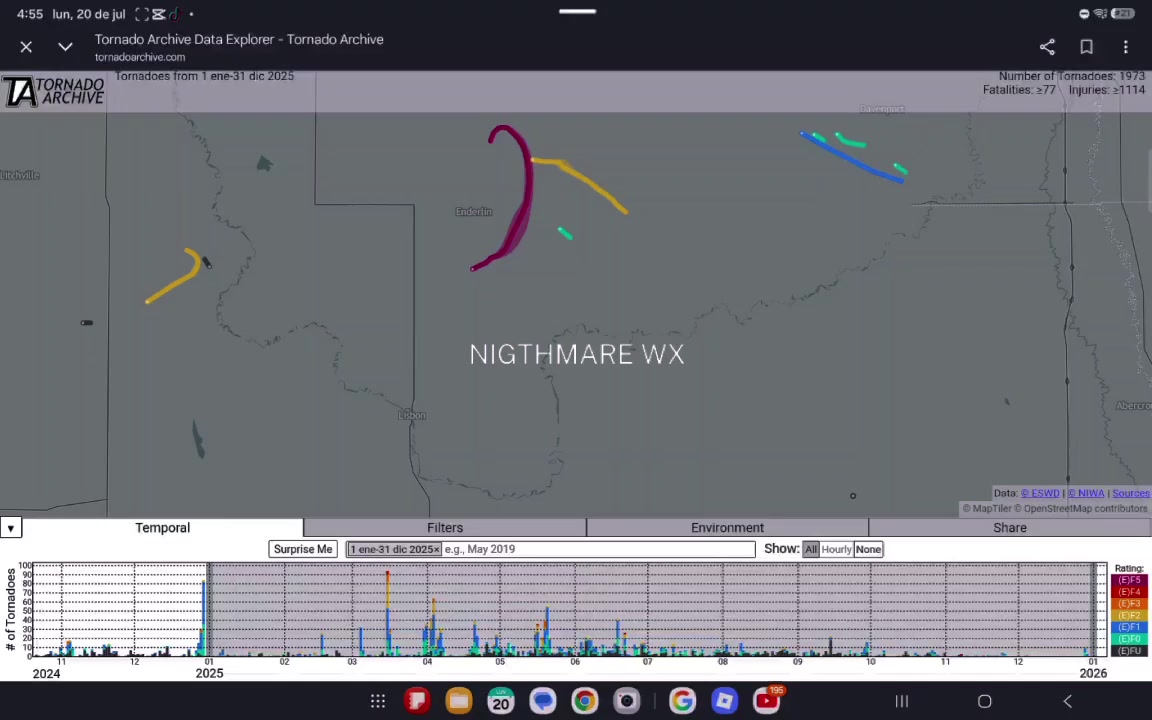
Task: Click the tallest March 2025 histogram bar
Action: click(387, 613)
